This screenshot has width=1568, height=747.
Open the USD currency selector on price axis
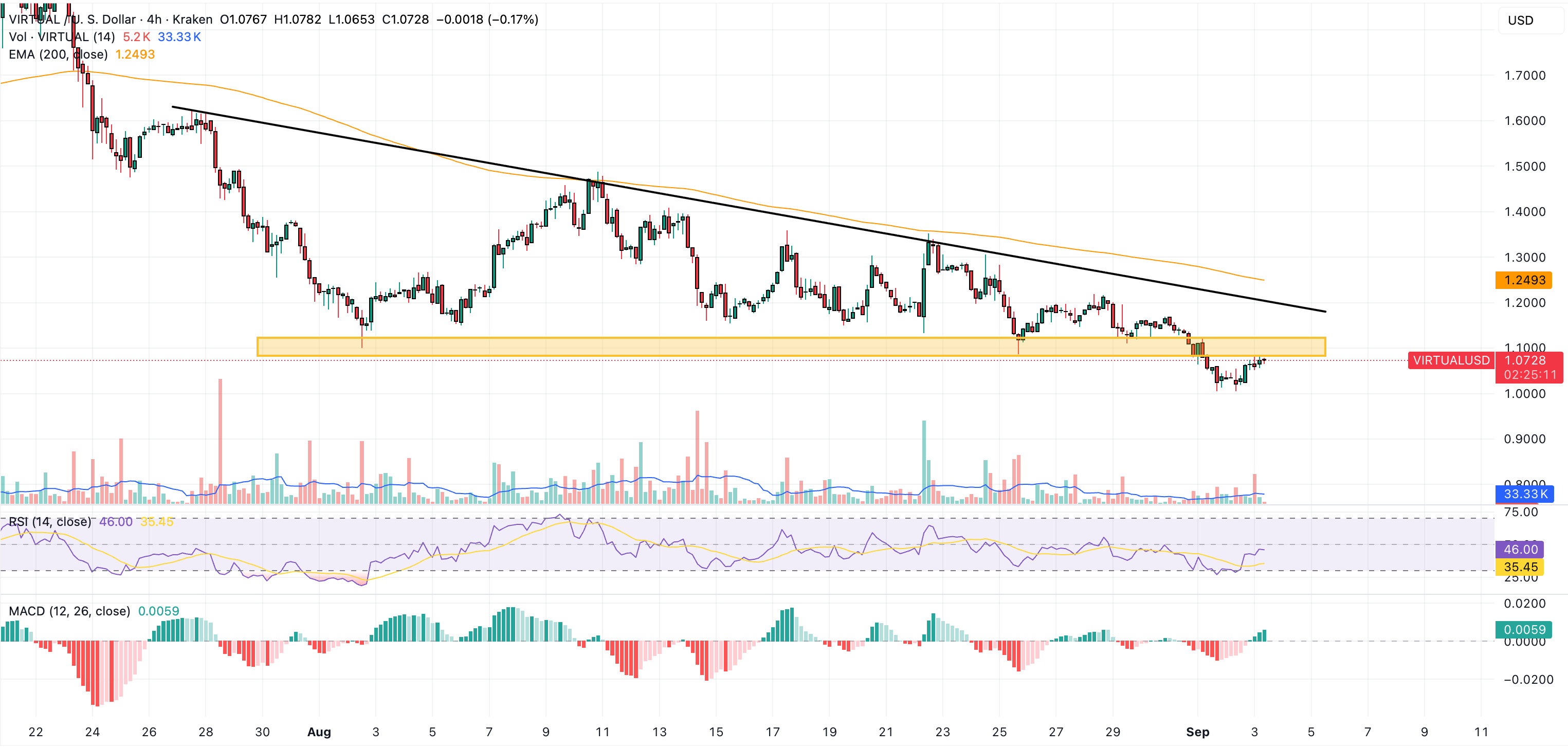1521,20
